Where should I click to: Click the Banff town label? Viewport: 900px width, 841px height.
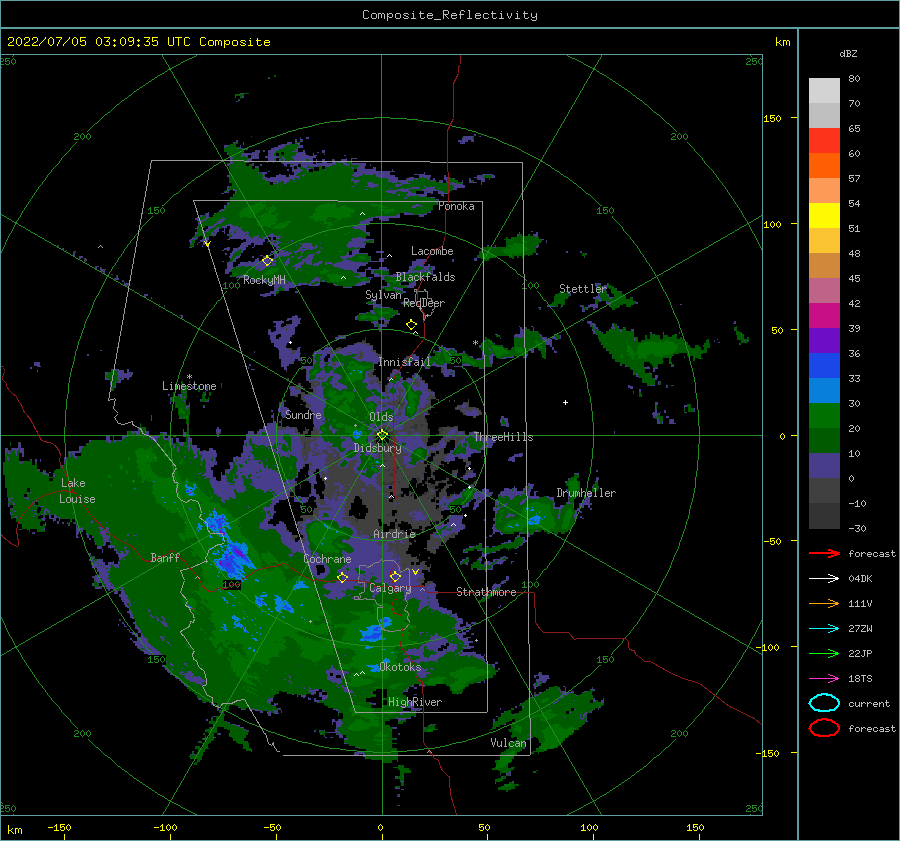[165, 557]
